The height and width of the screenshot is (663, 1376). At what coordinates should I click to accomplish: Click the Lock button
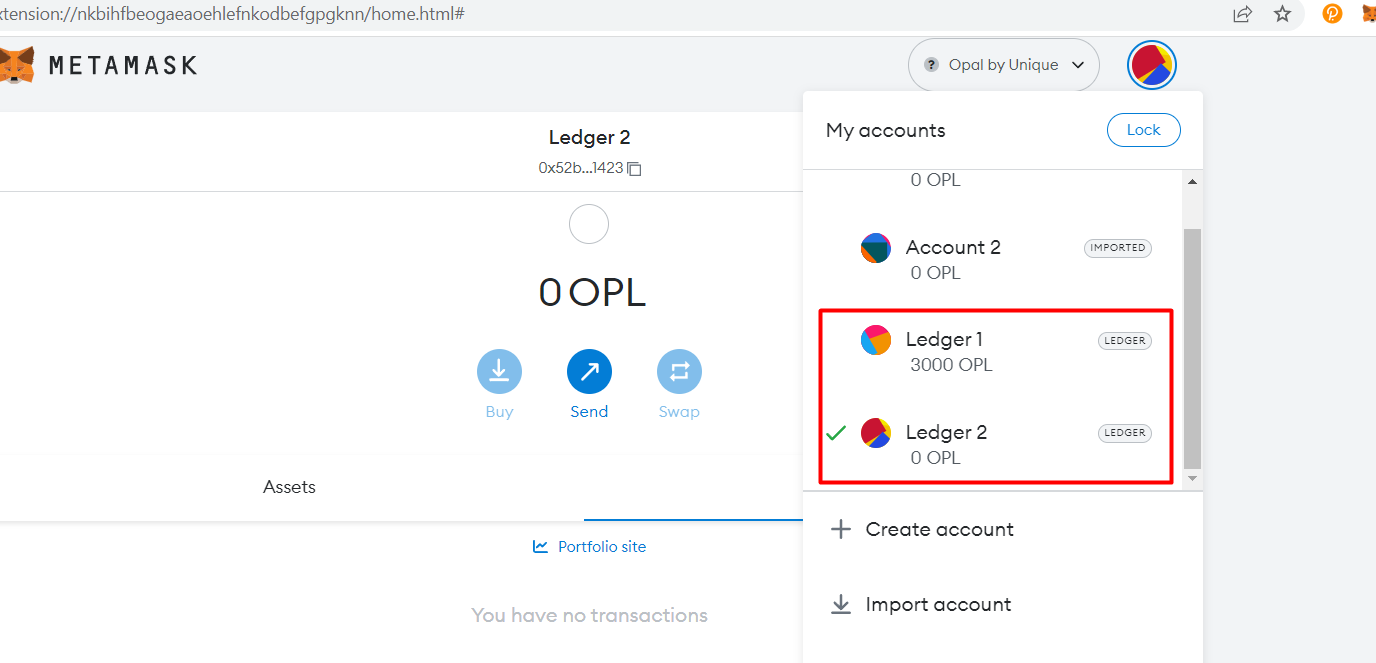pos(1144,130)
